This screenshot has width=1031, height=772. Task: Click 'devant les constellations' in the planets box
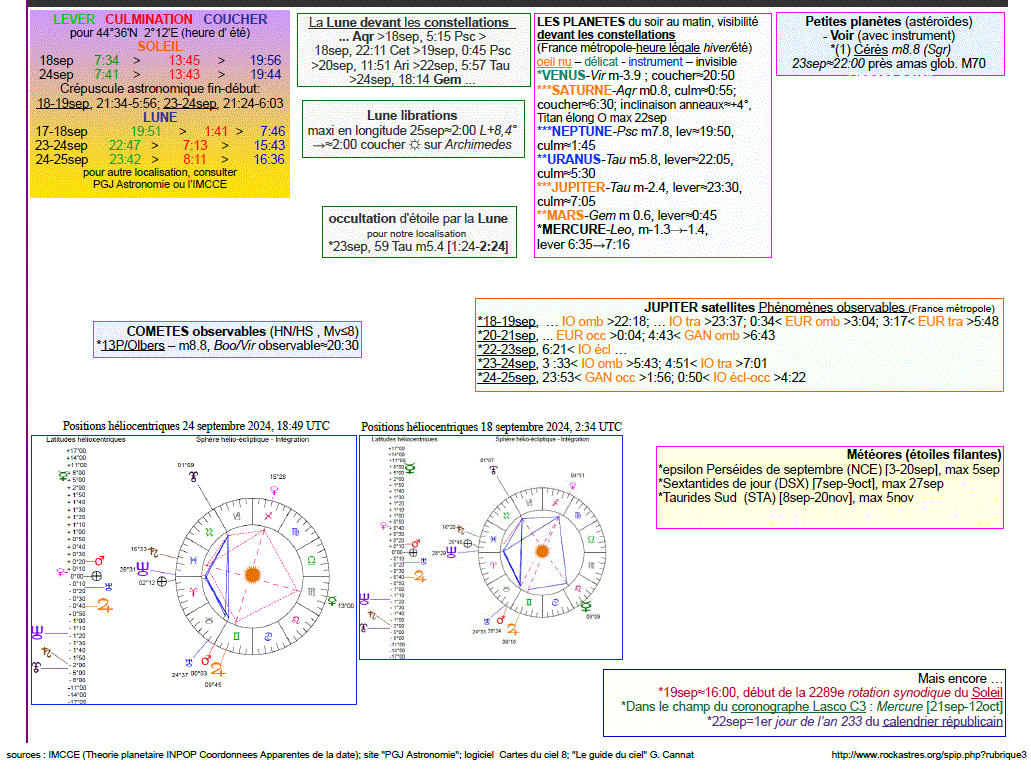tap(606, 35)
